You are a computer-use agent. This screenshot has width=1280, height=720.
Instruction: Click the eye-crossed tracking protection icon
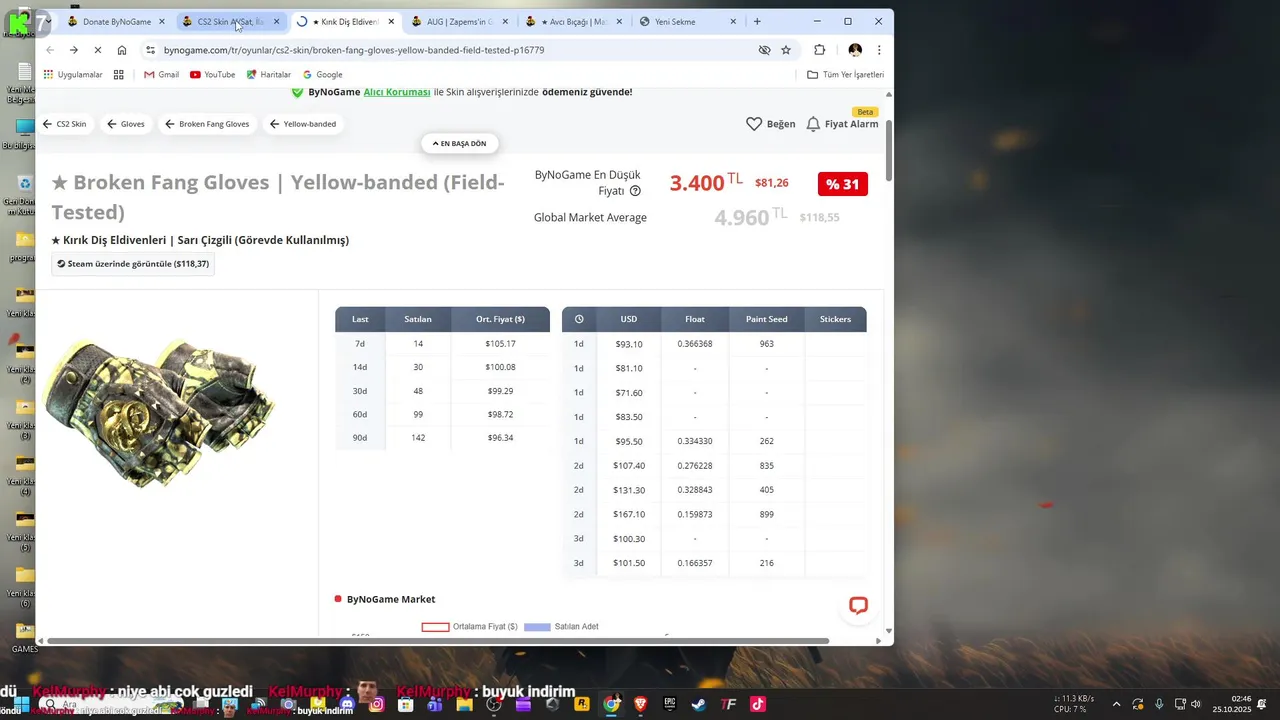pos(764,50)
